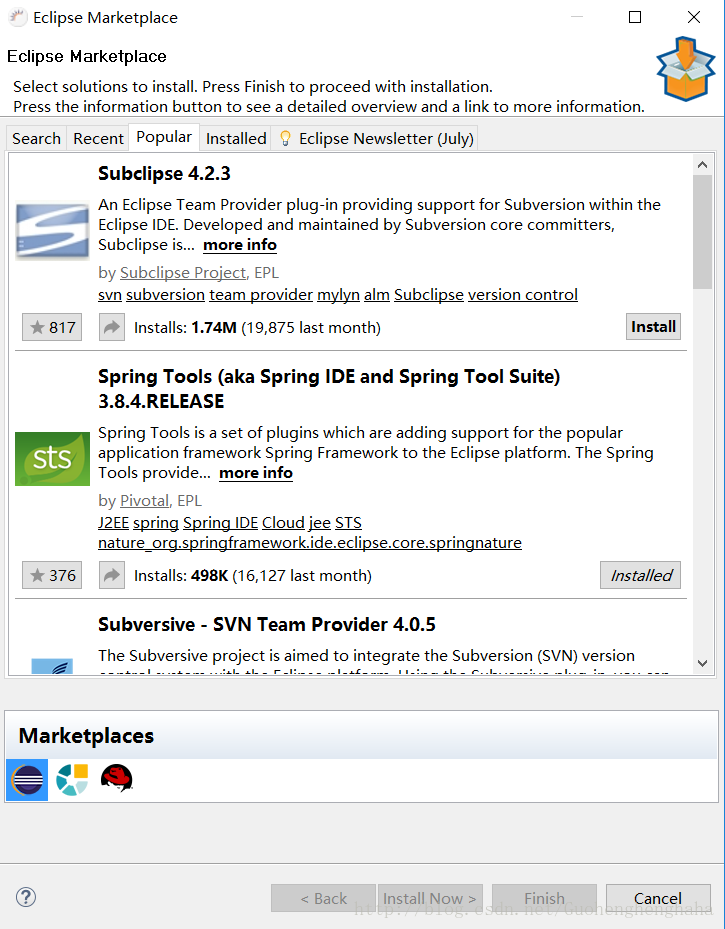Image resolution: width=725 pixels, height=929 pixels.
Task: Click the vertical scrollbar thumb
Action: pos(702,232)
